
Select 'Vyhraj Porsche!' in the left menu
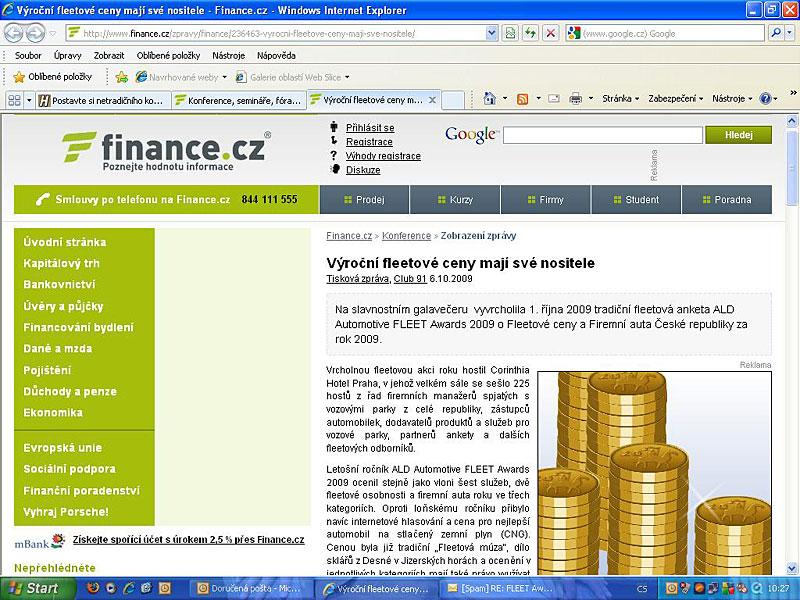(66, 512)
